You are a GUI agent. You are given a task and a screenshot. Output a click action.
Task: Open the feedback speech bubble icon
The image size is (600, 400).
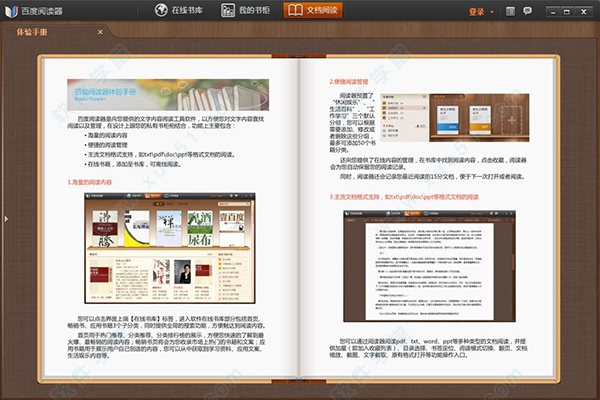[528, 11]
